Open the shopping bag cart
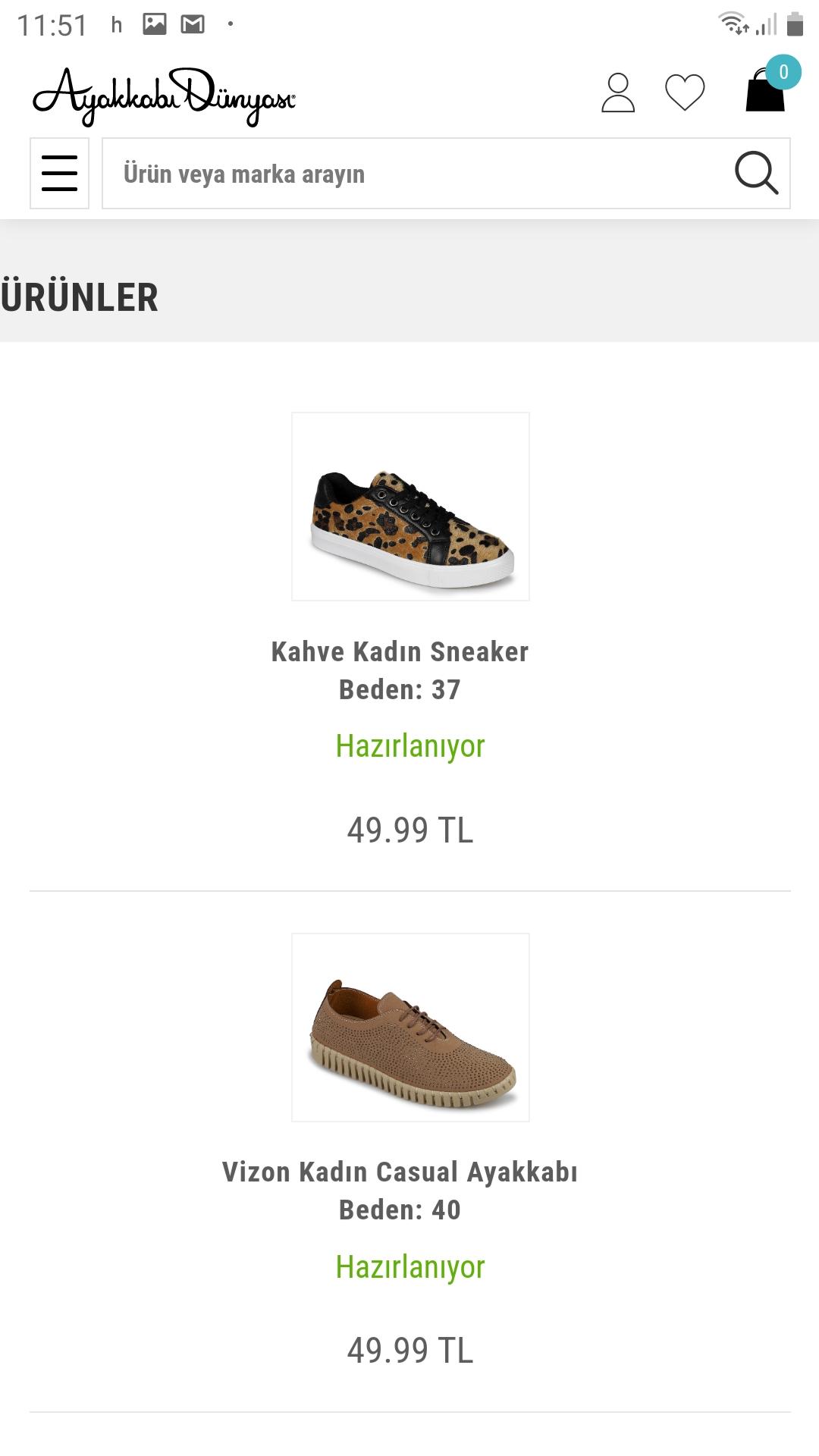The height and width of the screenshot is (1456, 819). [x=764, y=91]
